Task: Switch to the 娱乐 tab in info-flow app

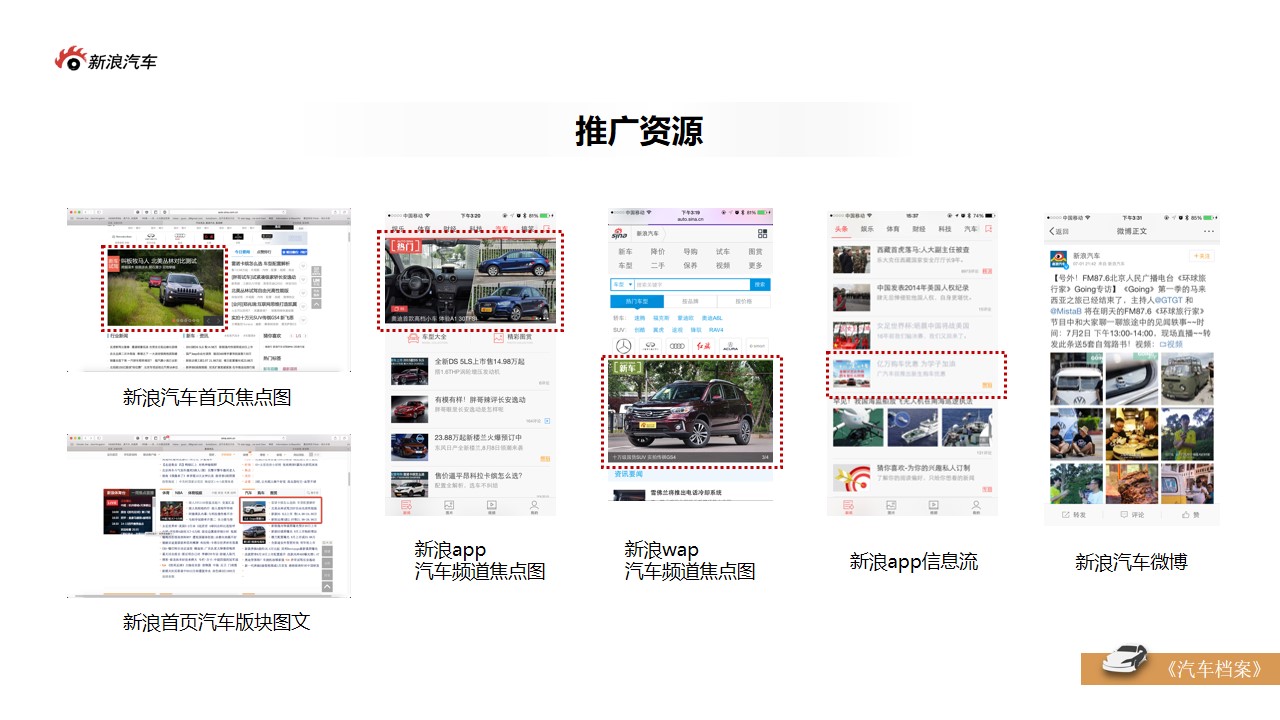Action: pos(867,229)
